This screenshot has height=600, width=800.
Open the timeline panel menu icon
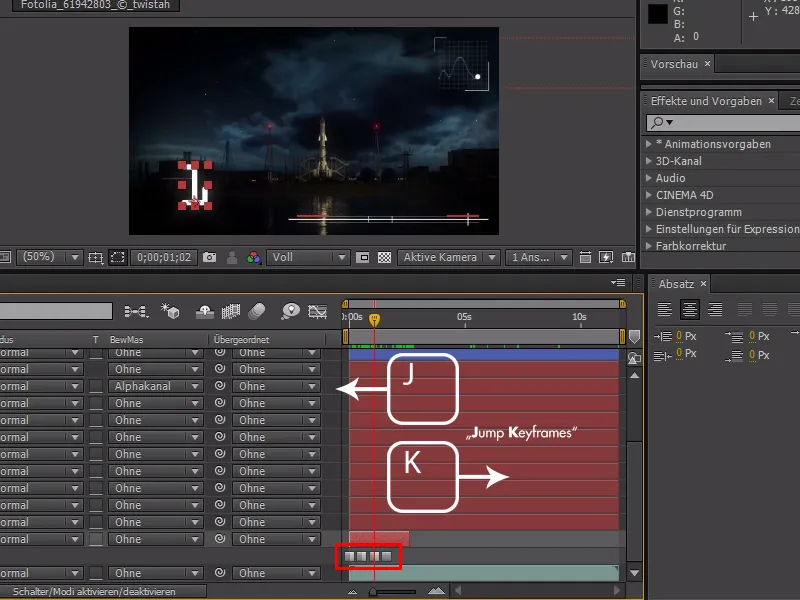point(618,283)
